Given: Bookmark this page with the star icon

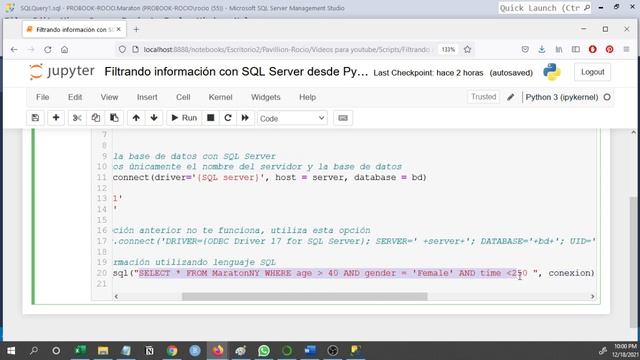Looking at the screenshot, I should coord(467,49).
